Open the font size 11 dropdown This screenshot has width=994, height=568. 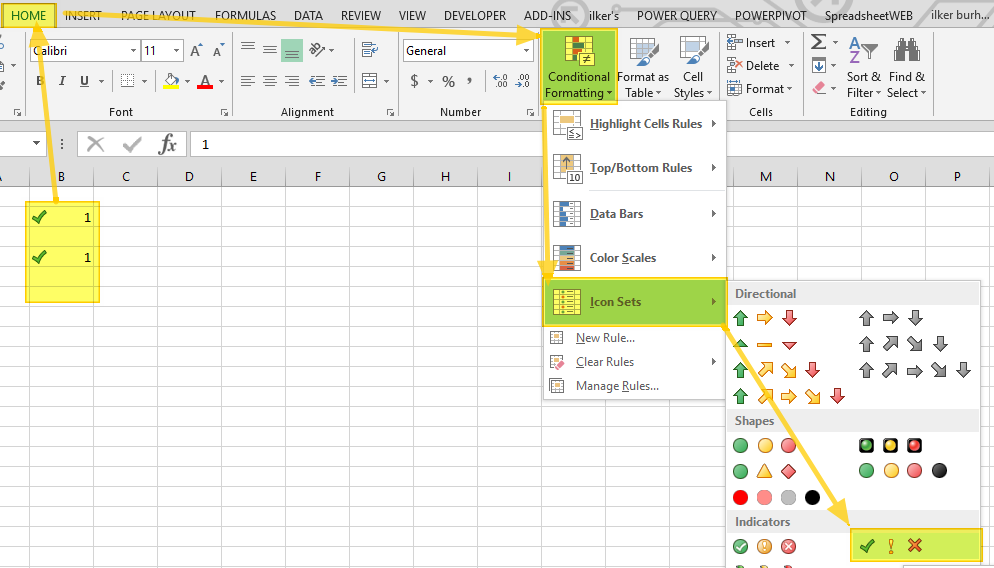pyautogui.click(x=176, y=51)
